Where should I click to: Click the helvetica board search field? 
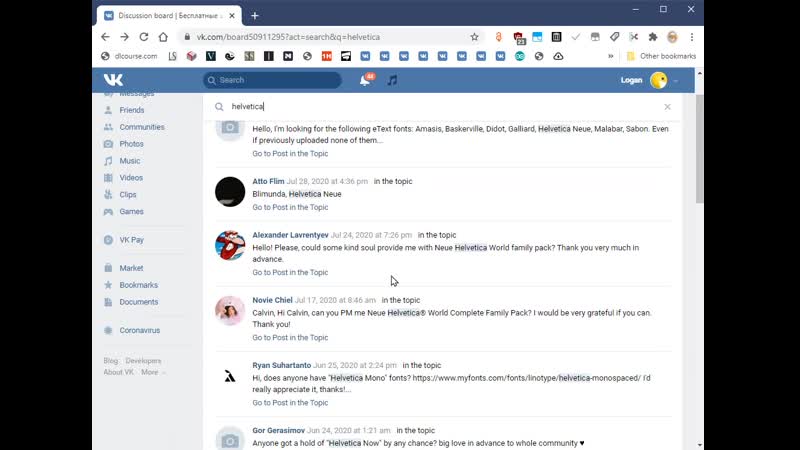coord(444,107)
